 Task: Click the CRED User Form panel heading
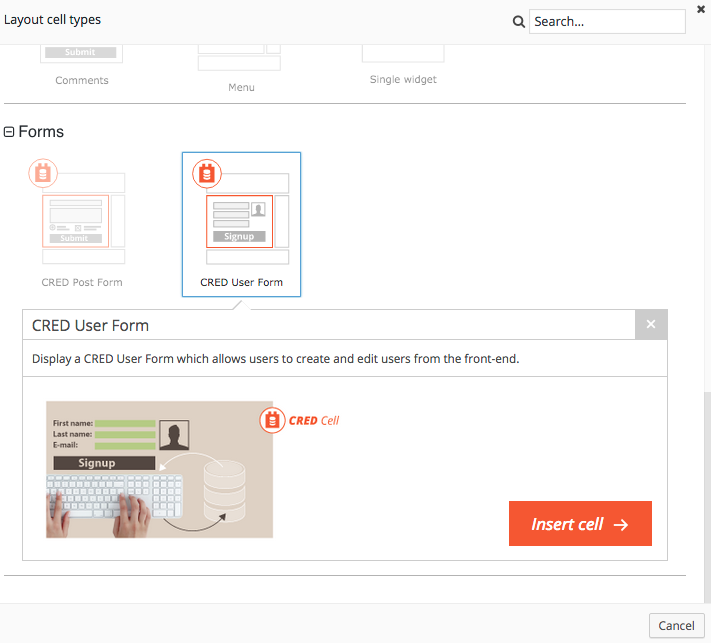[x=90, y=325]
